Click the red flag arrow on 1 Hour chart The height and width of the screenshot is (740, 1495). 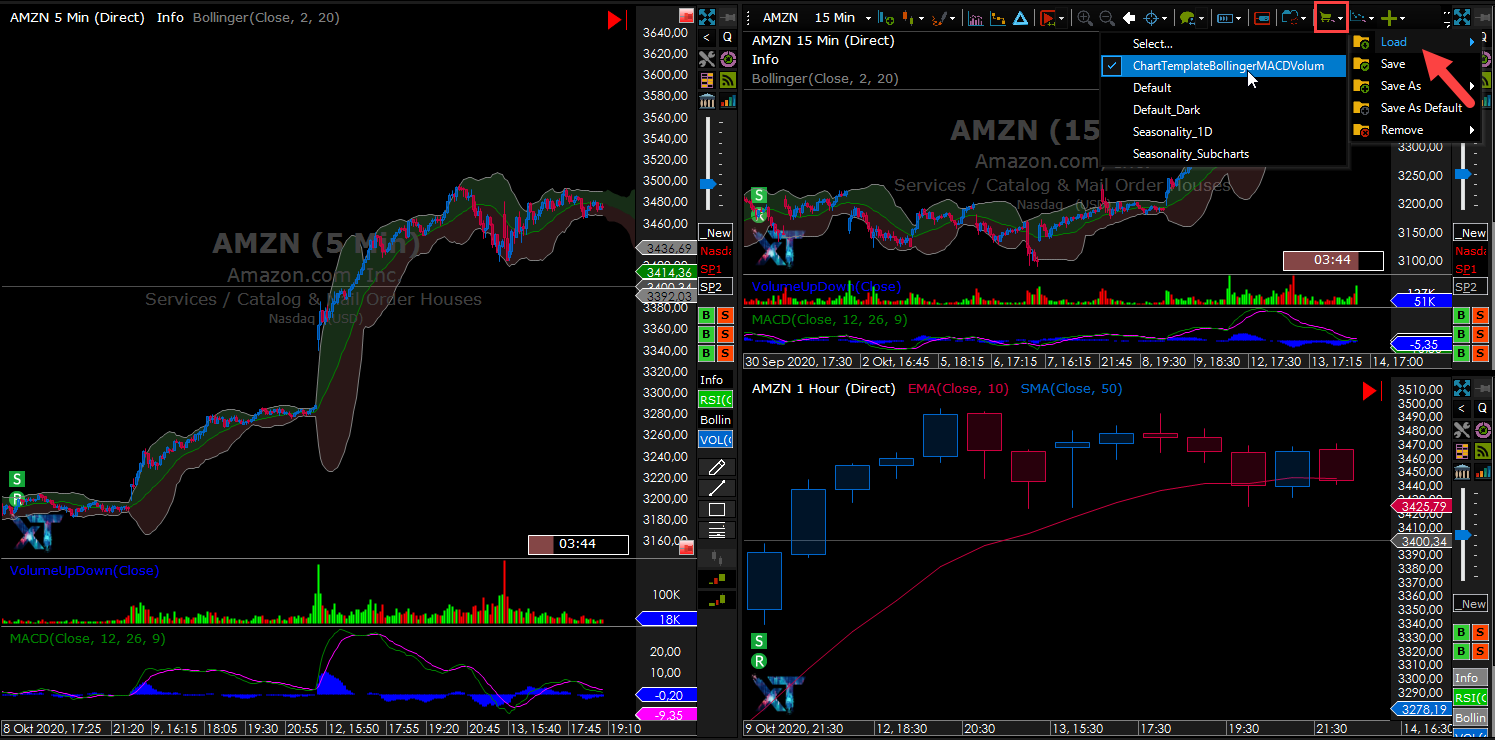(x=1370, y=391)
